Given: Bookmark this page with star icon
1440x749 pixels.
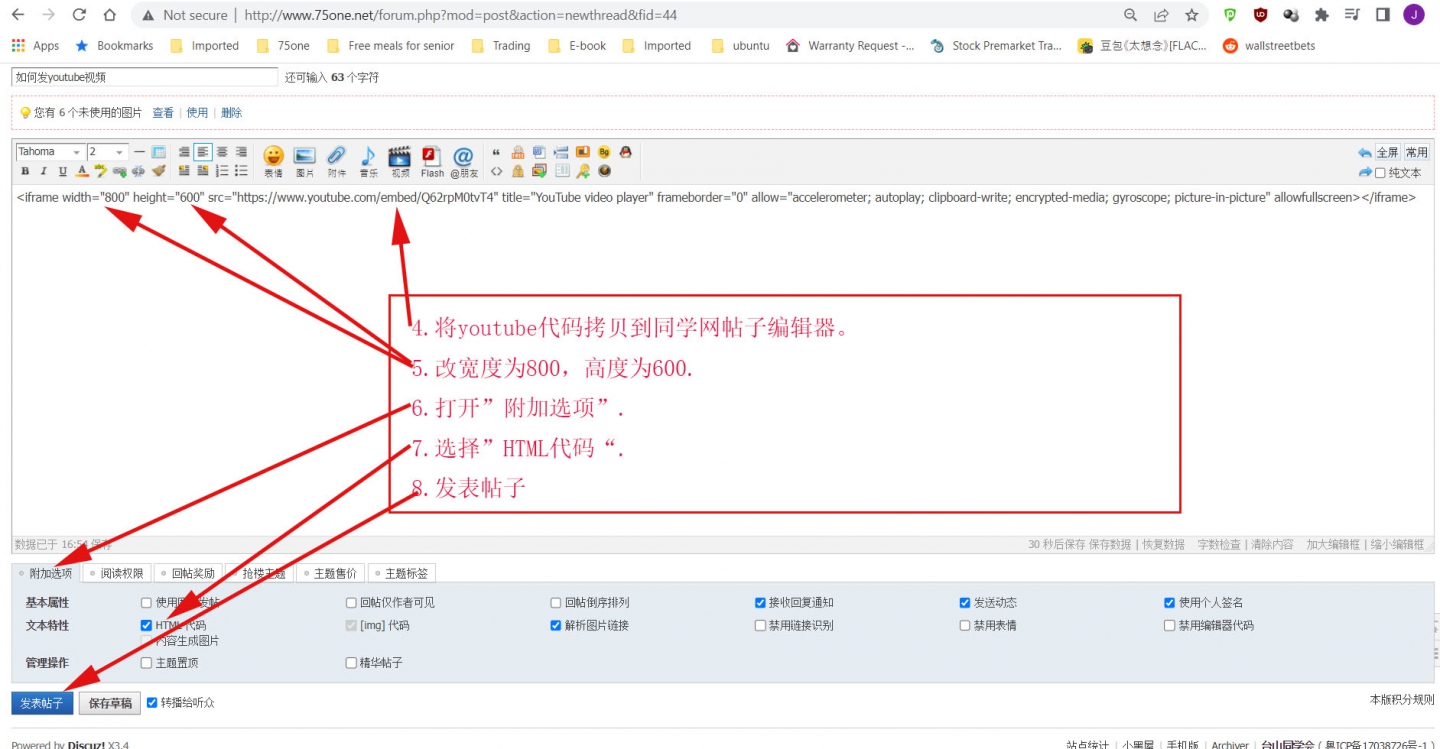Looking at the screenshot, I should [1191, 15].
